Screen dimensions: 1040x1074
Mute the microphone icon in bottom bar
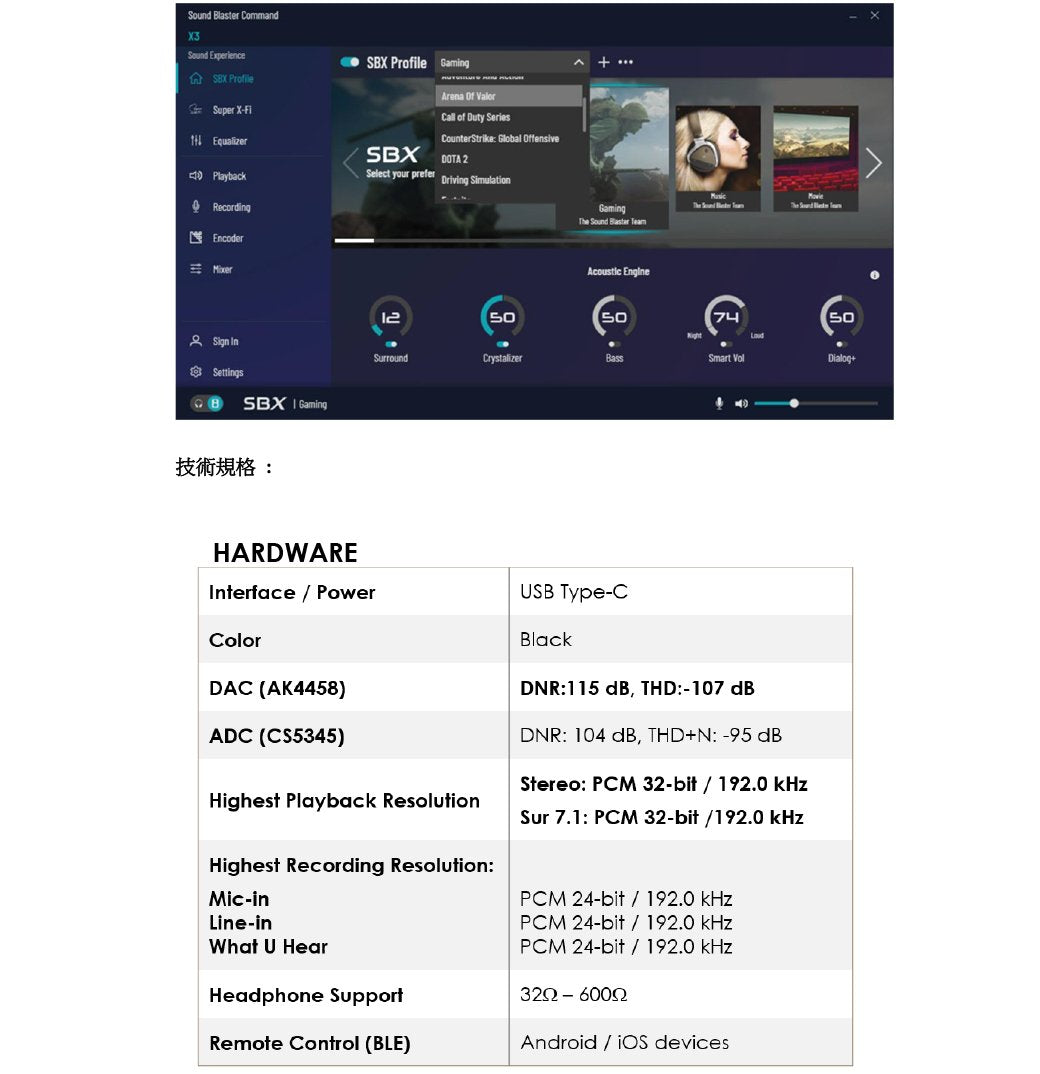click(x=718, y=404)
